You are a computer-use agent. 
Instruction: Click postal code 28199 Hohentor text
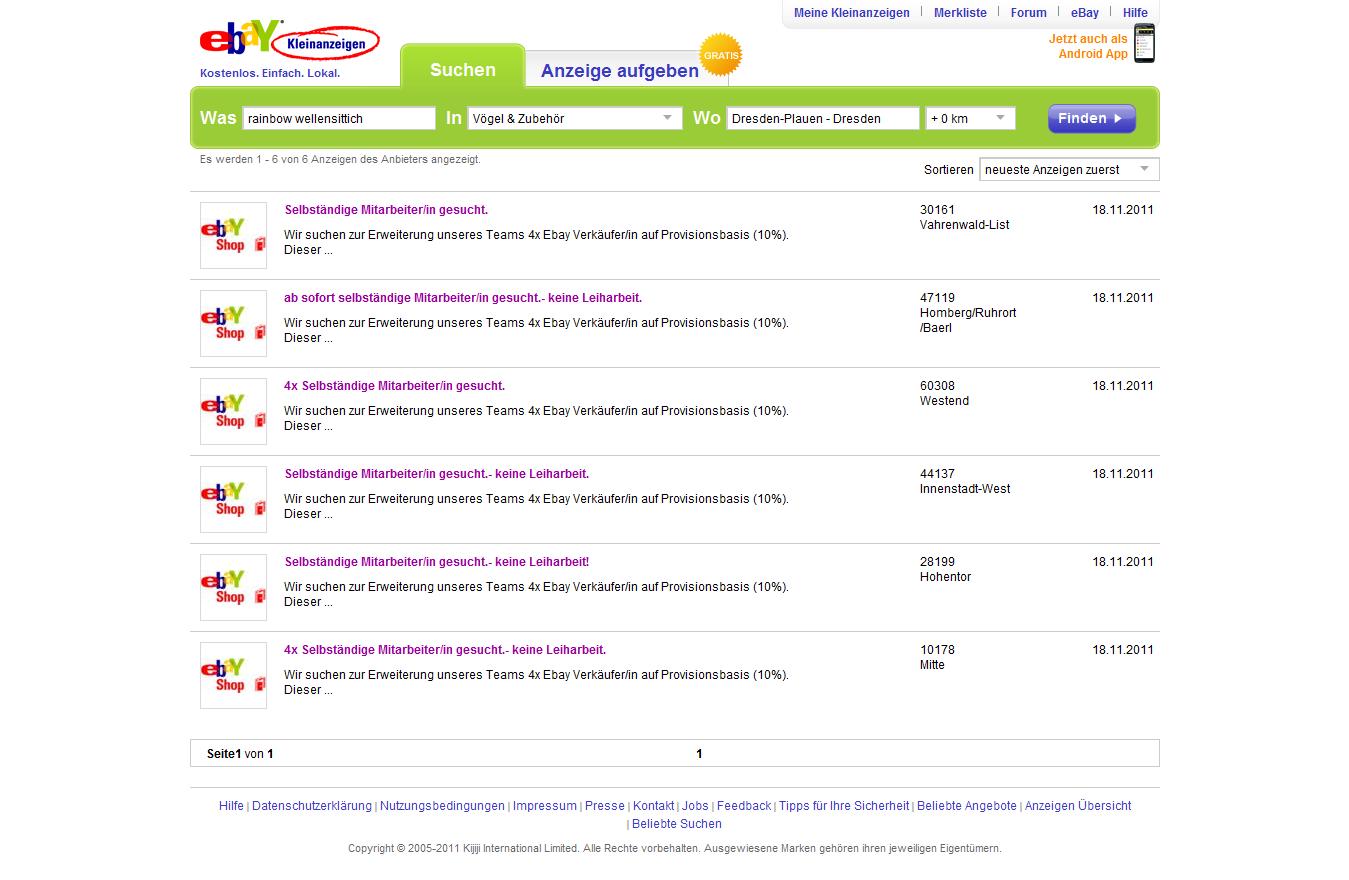coord(945,569)
